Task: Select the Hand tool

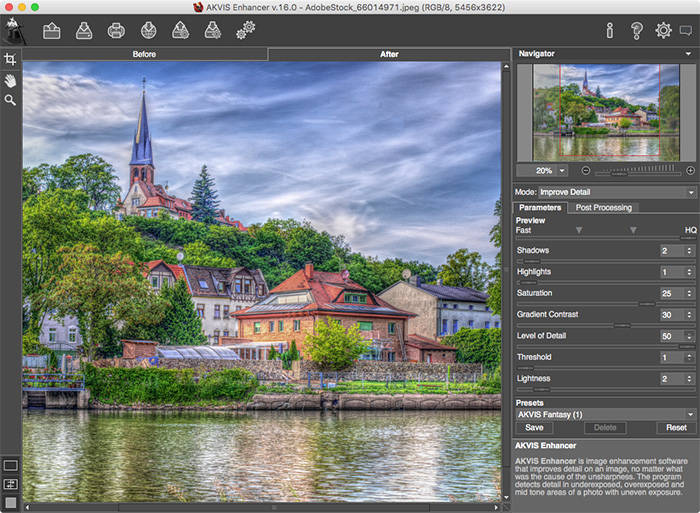Action: point(10,80)
